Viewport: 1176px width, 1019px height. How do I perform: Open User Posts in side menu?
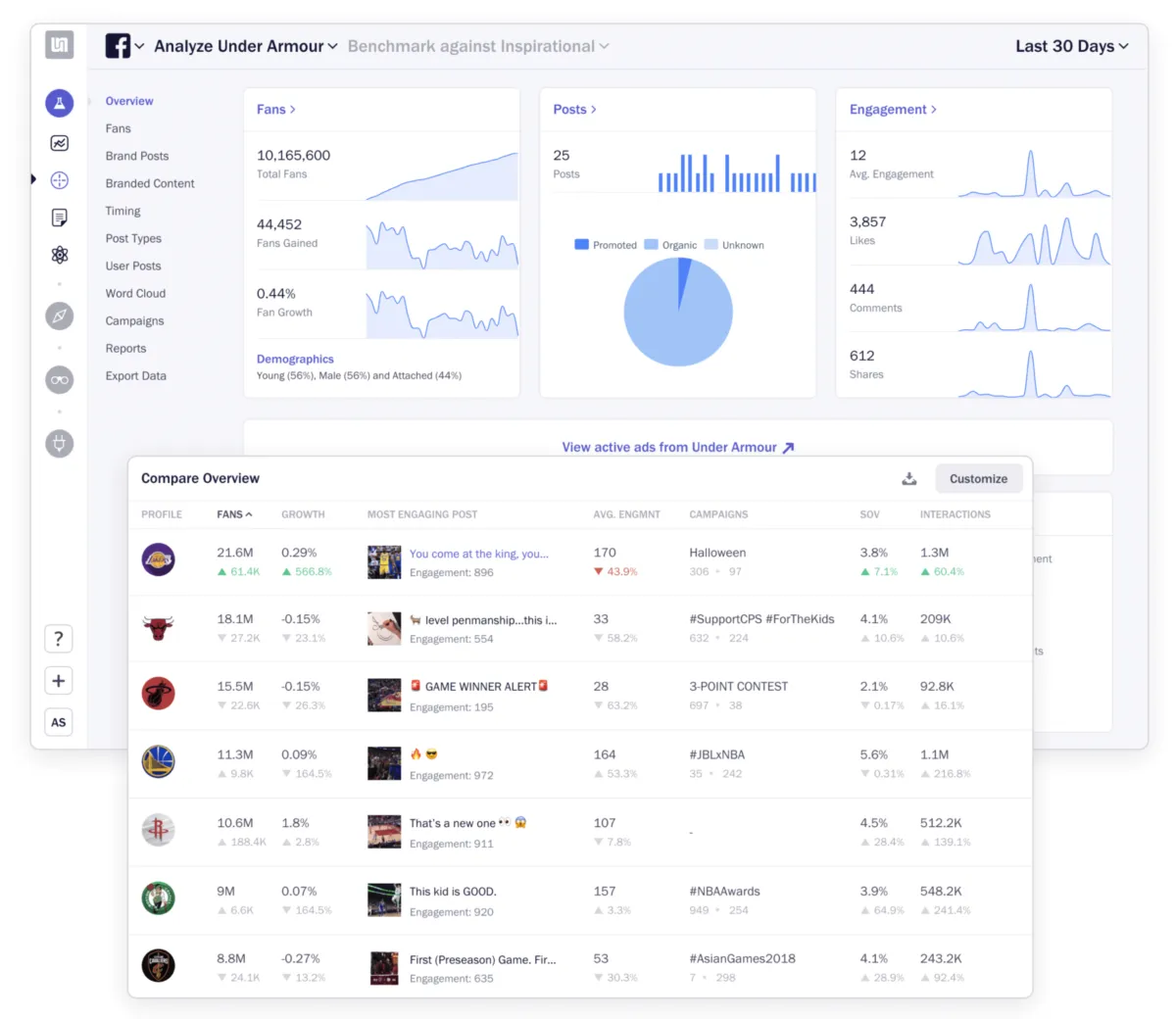point(133,266)
